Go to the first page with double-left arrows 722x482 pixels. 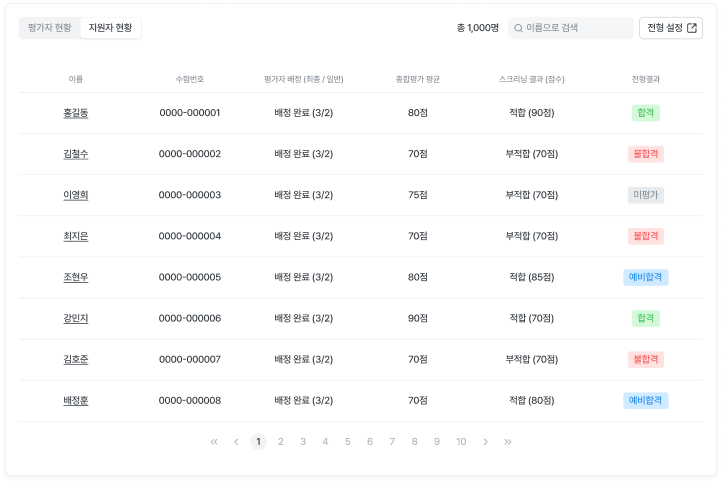[x=214, y=441]
